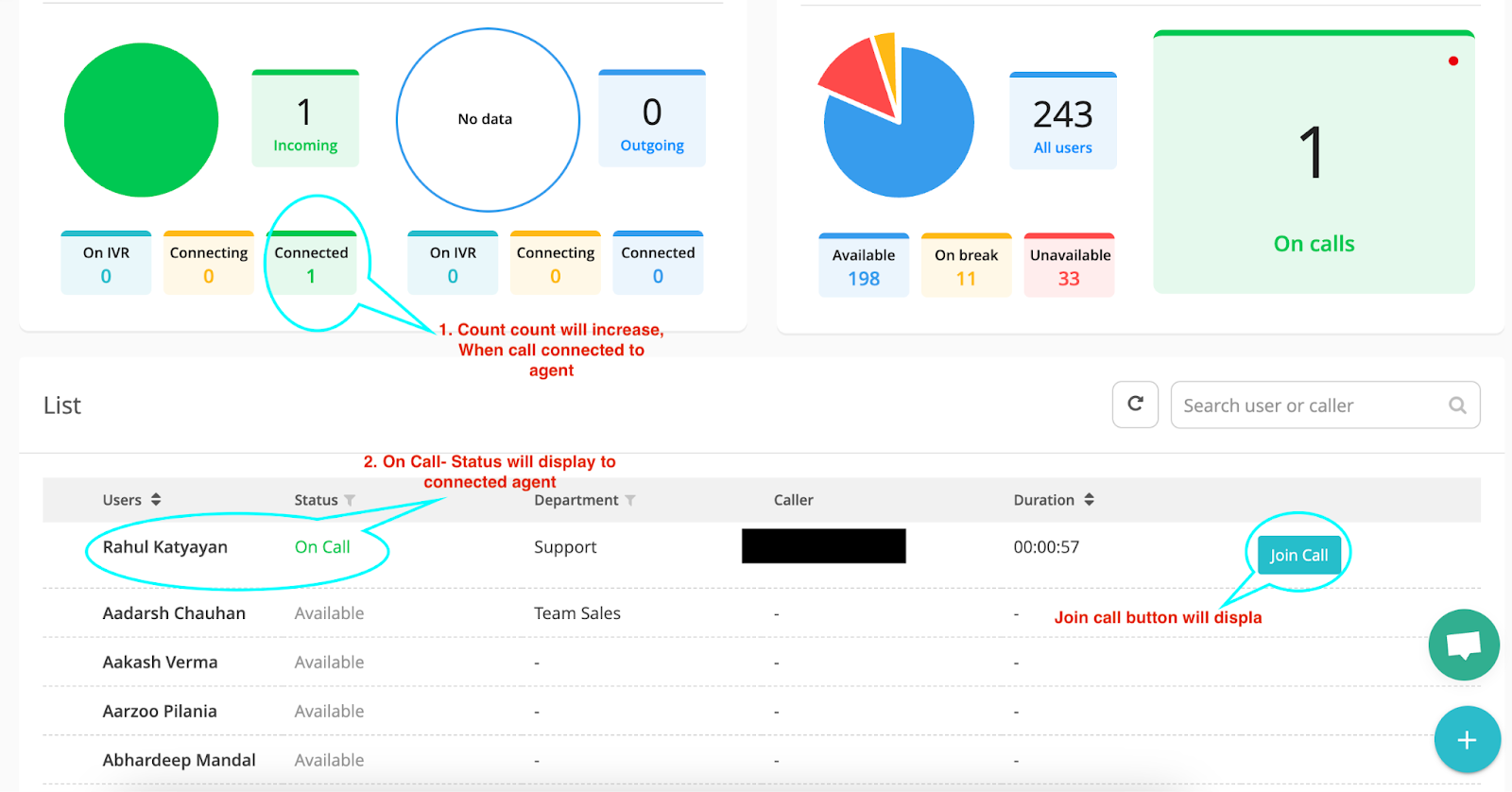Click the Available users tile
Viewport: 1512px width, 792px height.
click(864, 266)
